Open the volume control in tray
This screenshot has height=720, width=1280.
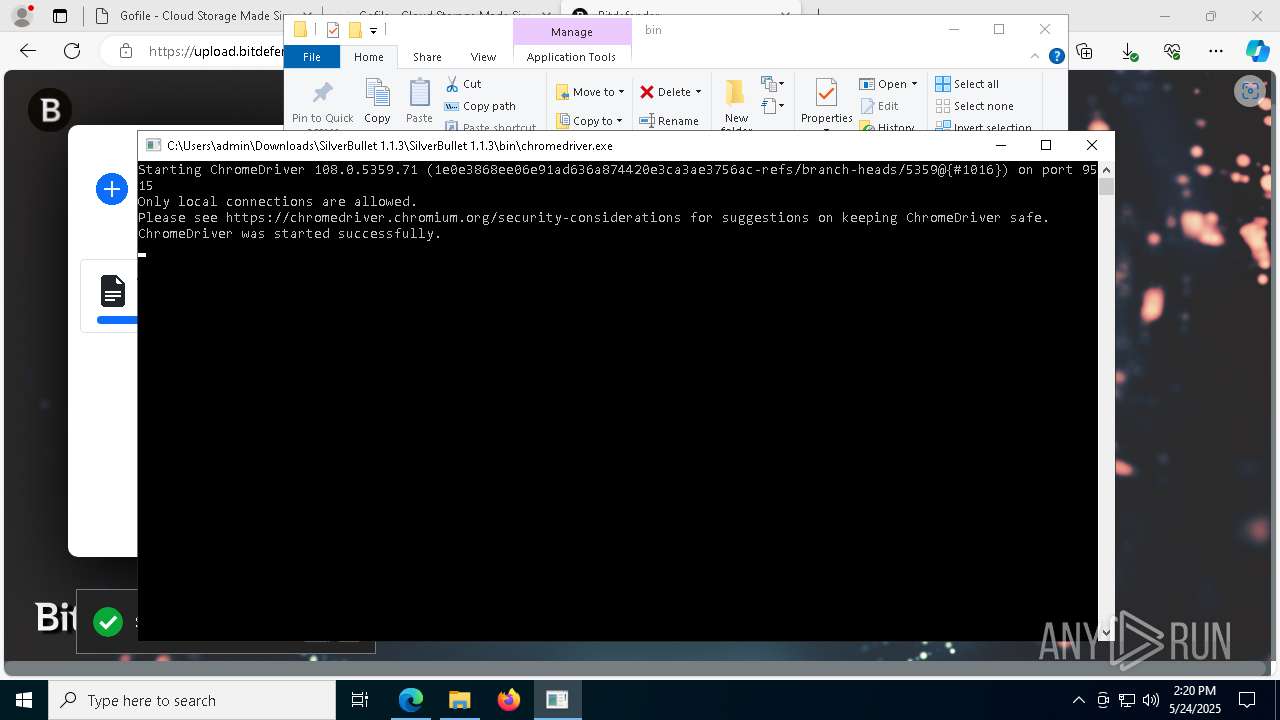pyautogui.click(x=1151, y=700)
